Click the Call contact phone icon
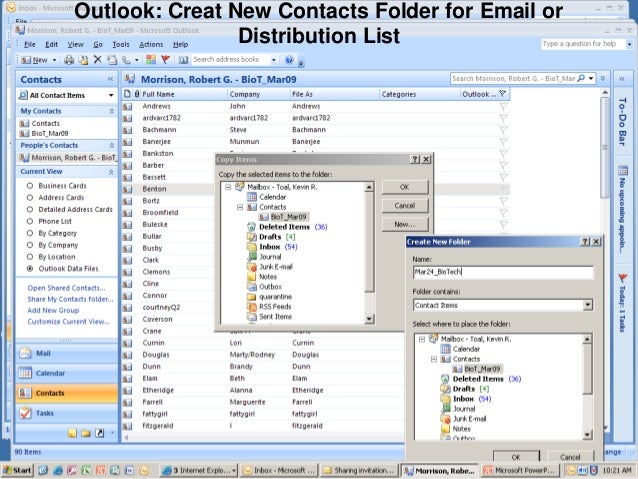 (x=127, y=60)
